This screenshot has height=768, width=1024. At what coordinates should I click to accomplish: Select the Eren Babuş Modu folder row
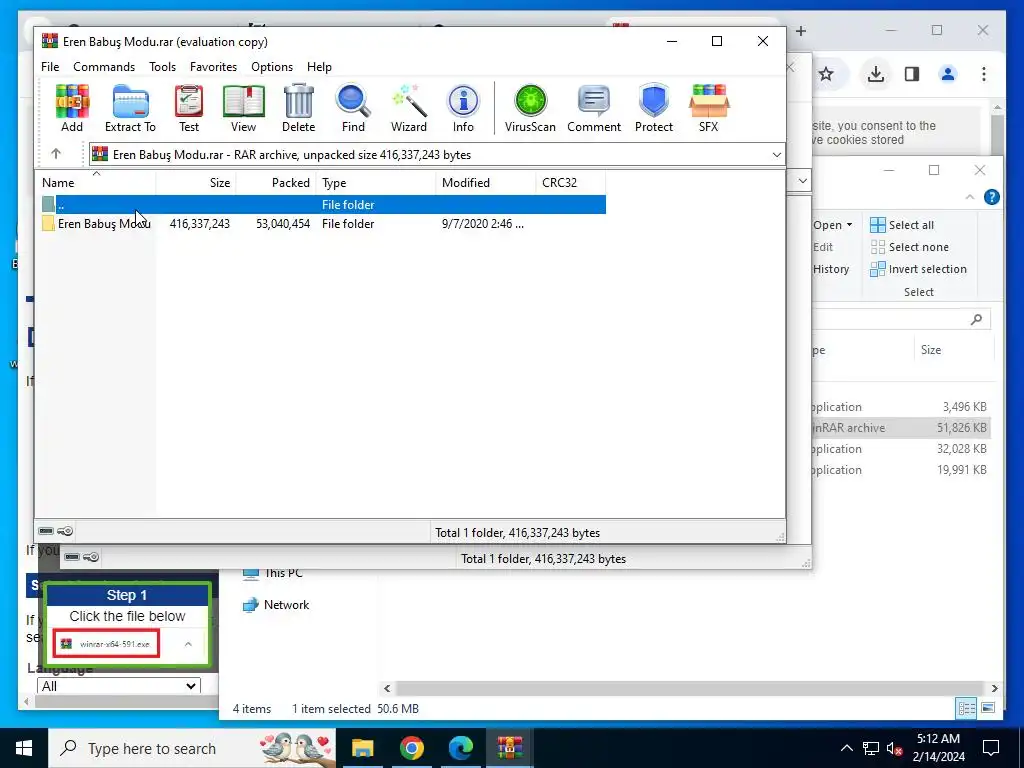click(321, 223)
